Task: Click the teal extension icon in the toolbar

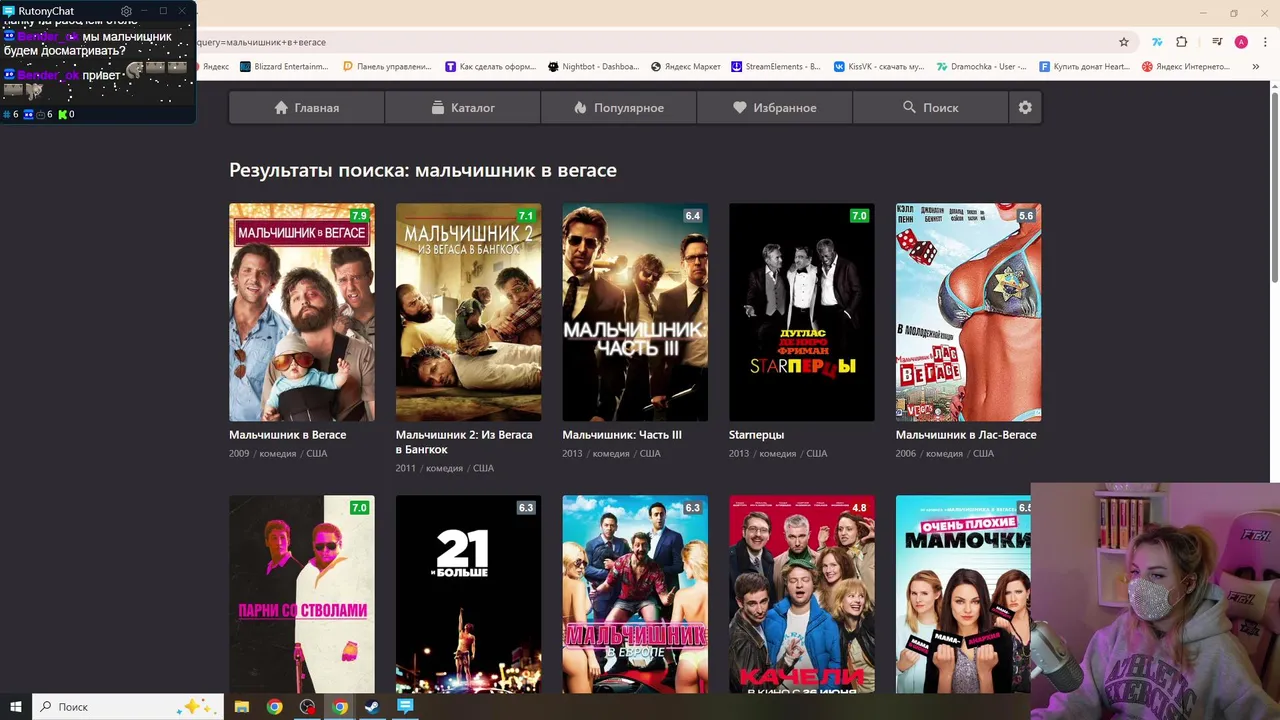Action: click(1157, 42)
